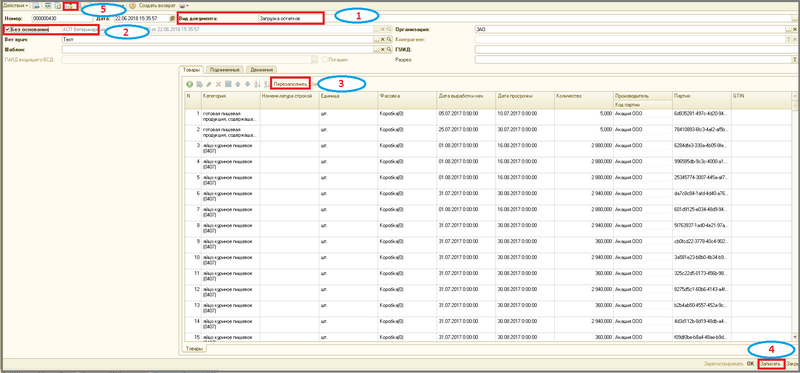The height and width of the screenshot is (373, 800).
Task: Click the Вет врач field with Тест
Action: (x=217, y=39)
